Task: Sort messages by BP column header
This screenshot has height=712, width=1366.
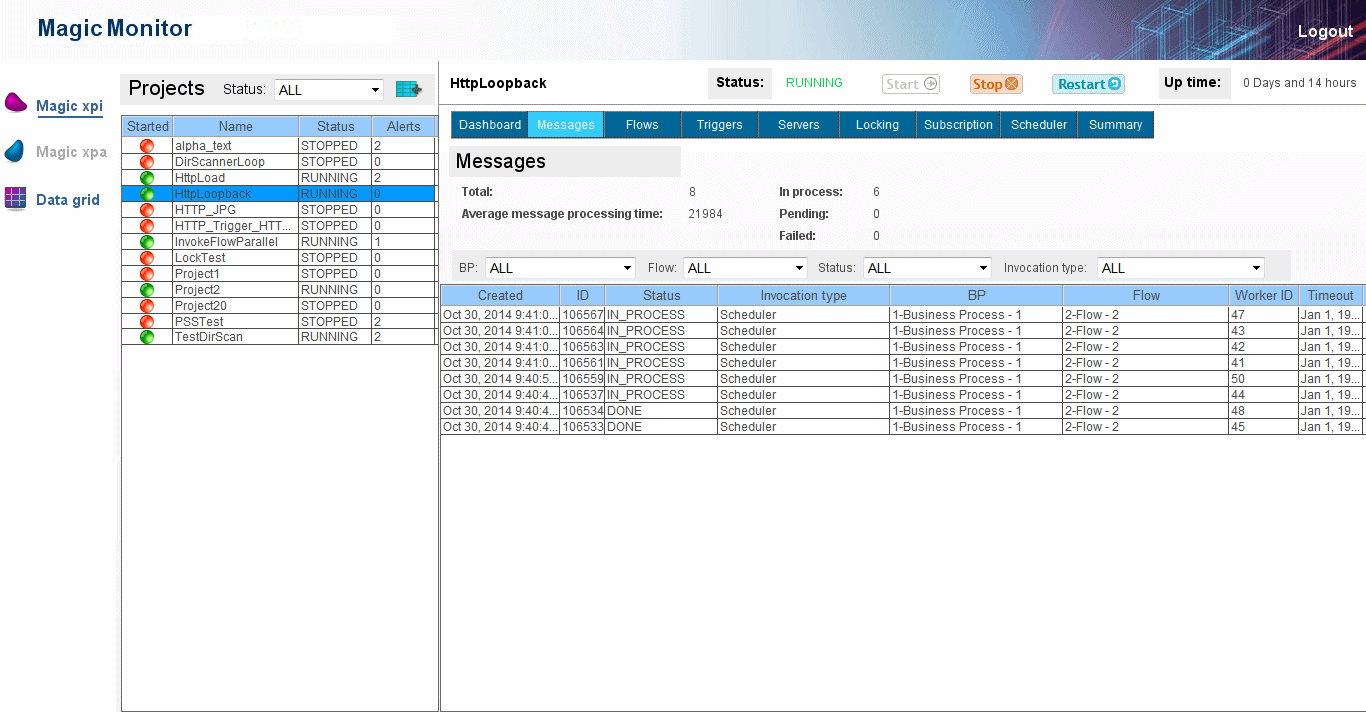Action: [x=976, y=296]
